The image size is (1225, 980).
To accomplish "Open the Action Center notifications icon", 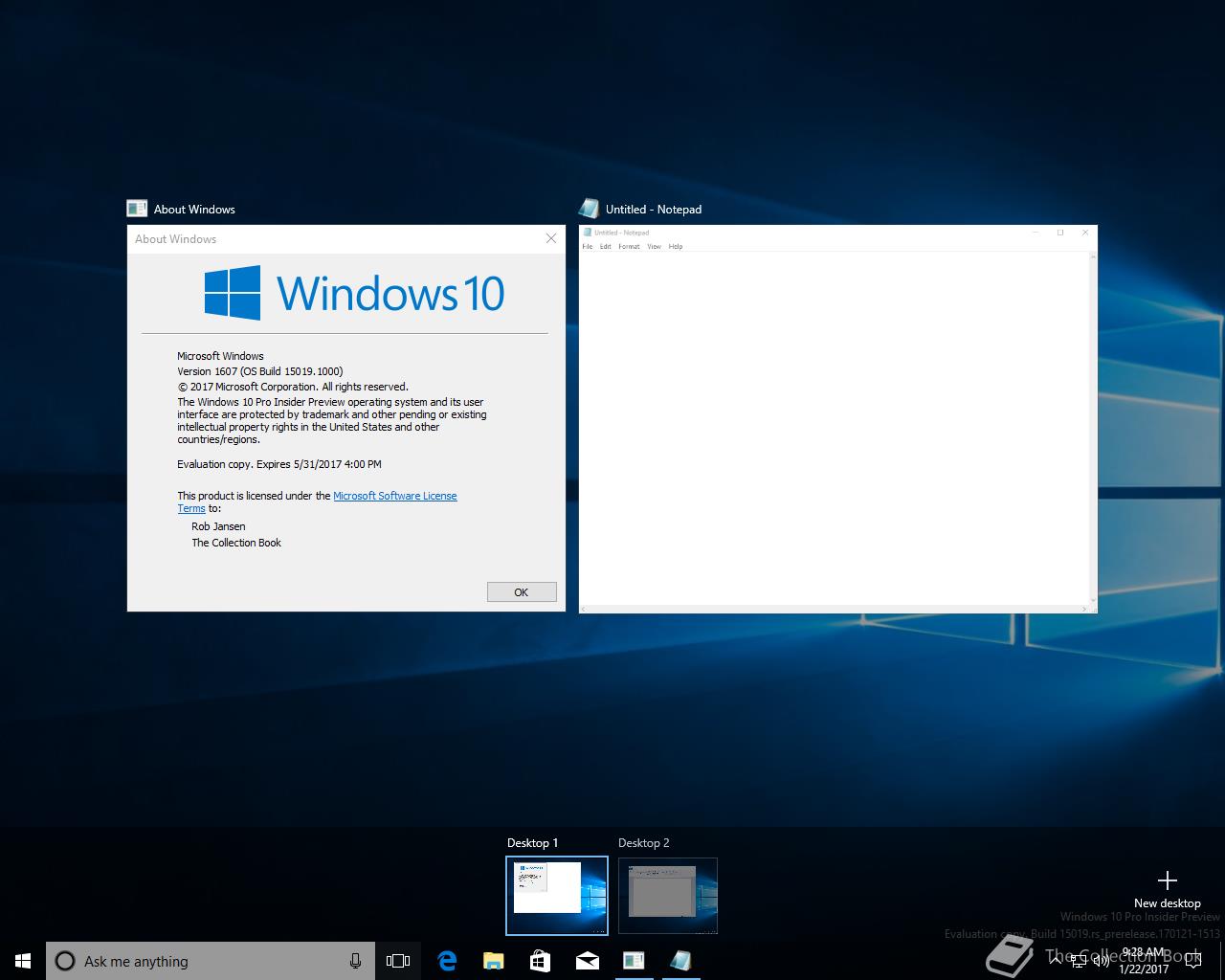I will pos(1192,961).
